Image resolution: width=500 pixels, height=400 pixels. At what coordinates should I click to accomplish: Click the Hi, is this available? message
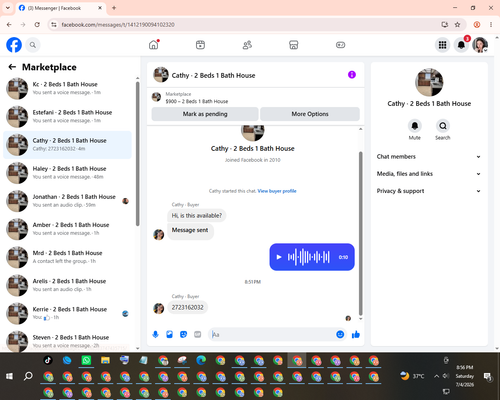point(197,216)
